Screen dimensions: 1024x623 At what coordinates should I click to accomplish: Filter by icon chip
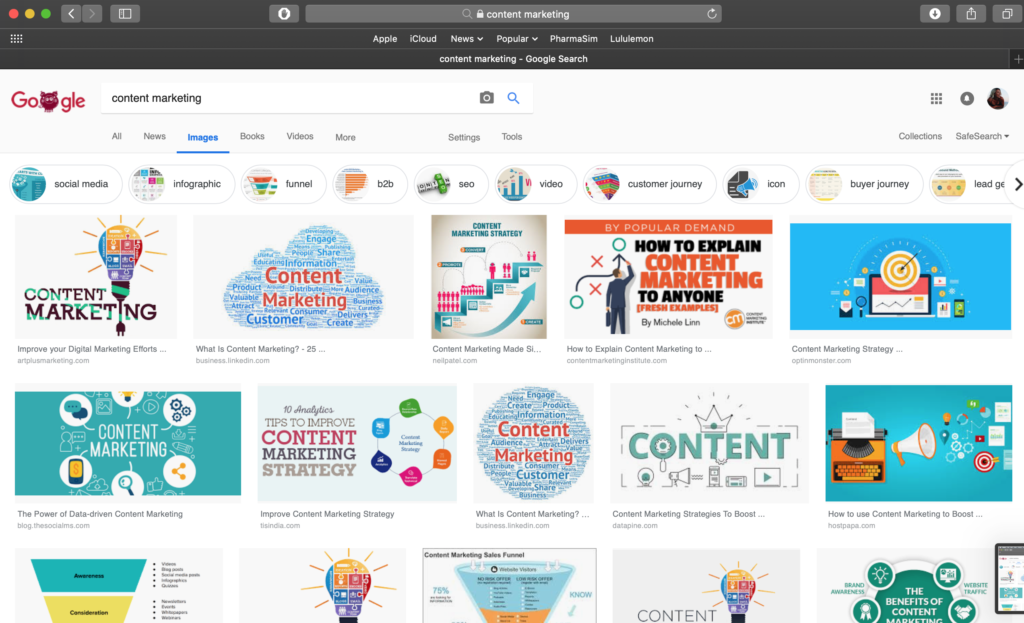click(761, 184)
